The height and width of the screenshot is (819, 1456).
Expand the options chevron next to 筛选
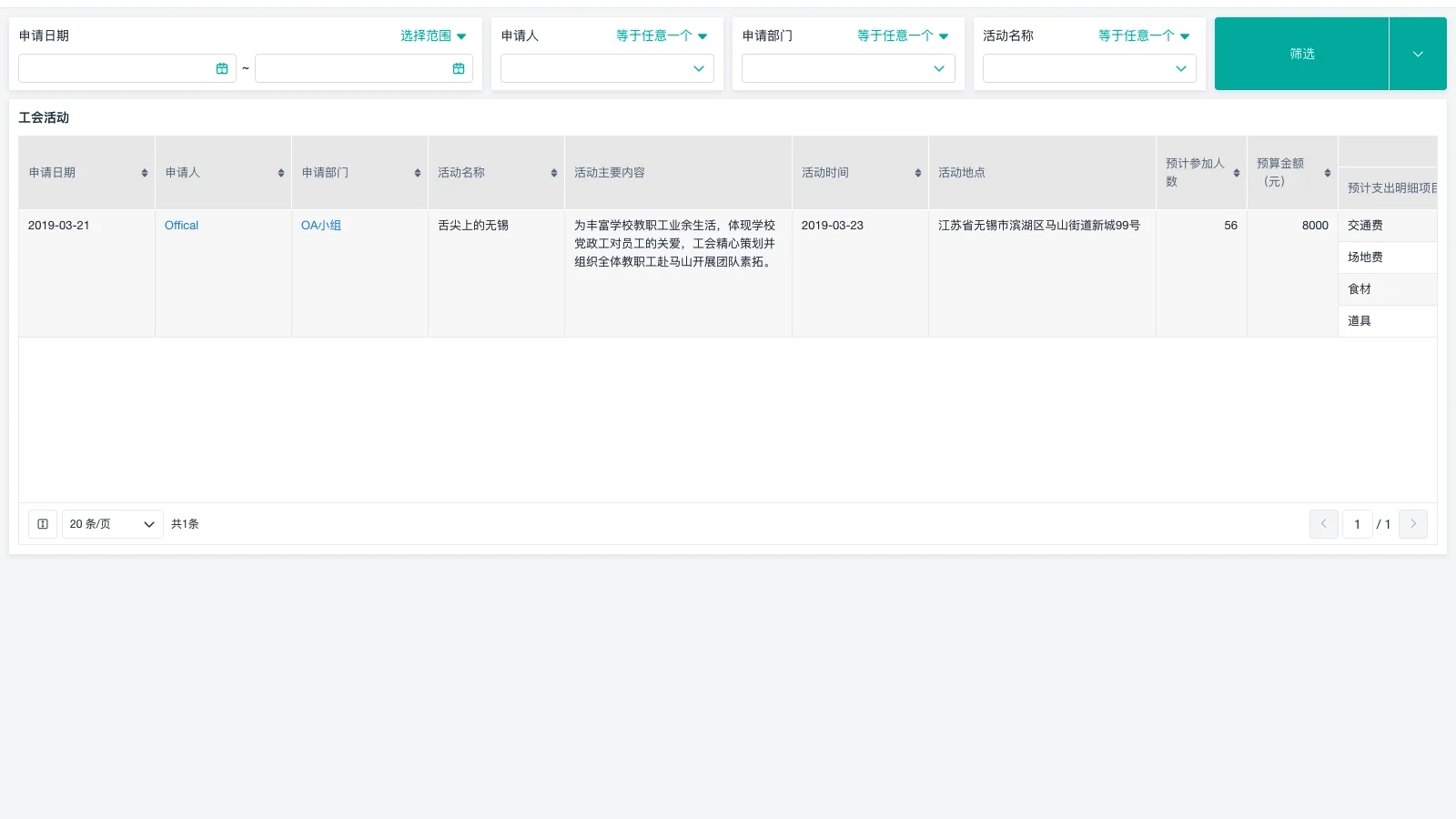point(1418,54)
